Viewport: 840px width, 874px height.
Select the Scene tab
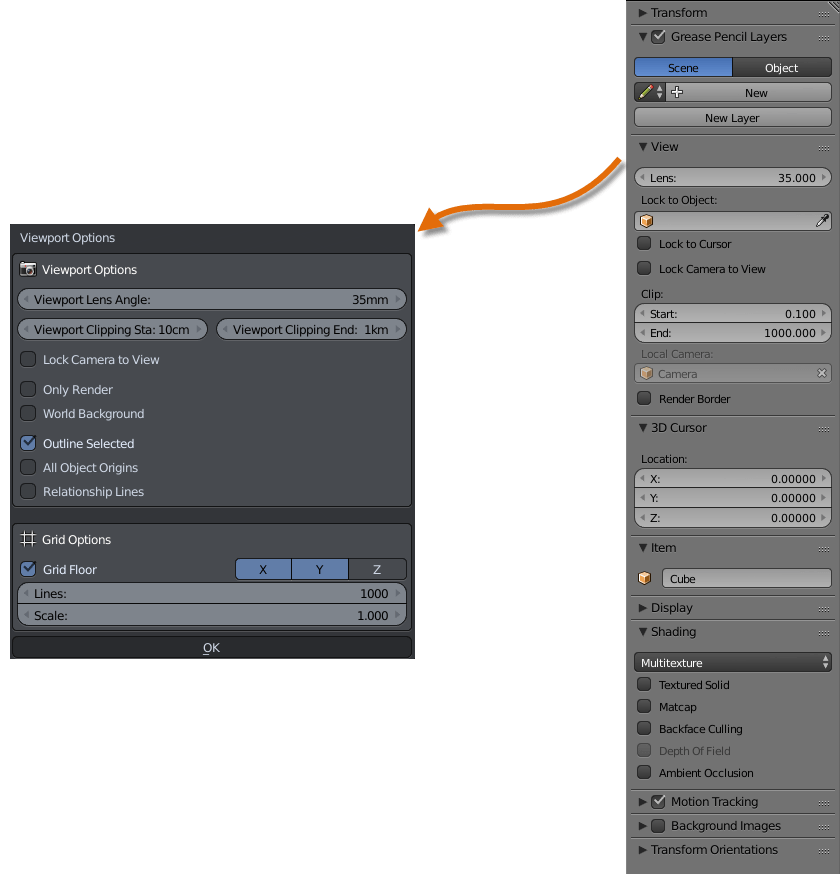684,67
